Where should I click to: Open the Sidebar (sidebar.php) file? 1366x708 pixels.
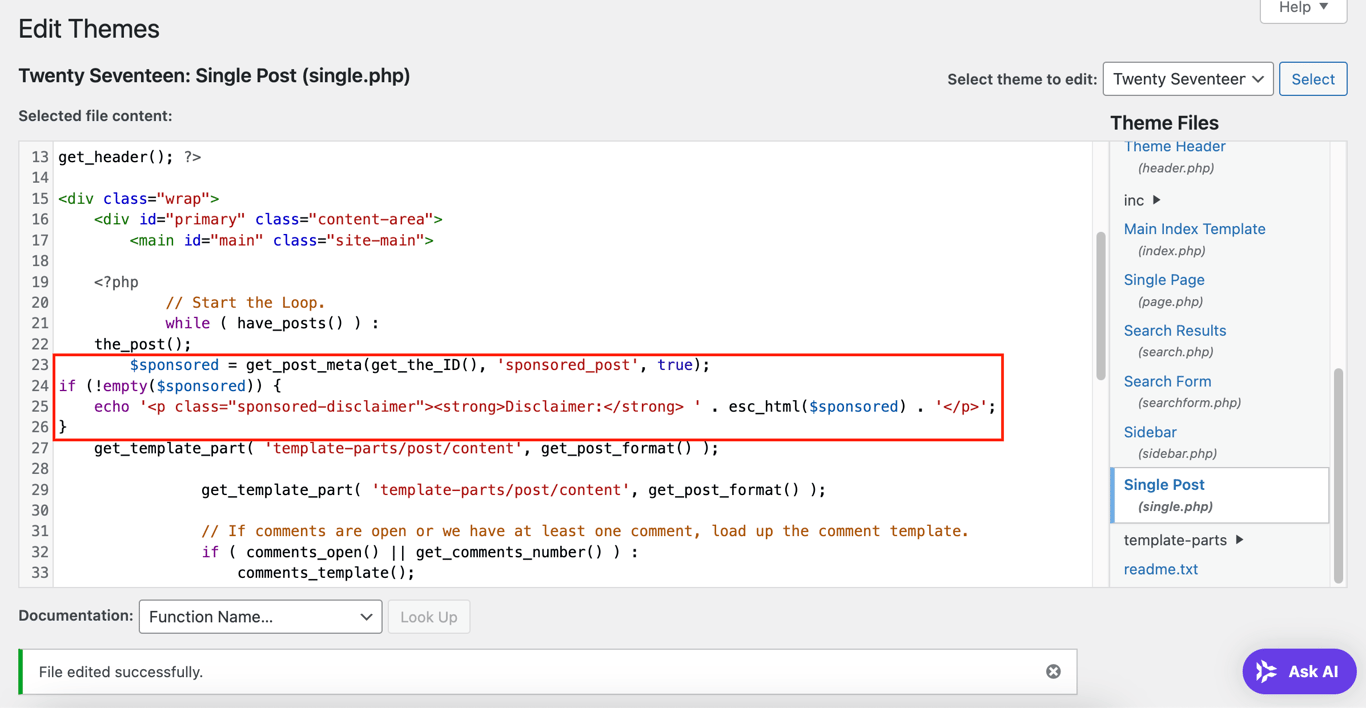pyautogui.click(x=1149, y=431)
